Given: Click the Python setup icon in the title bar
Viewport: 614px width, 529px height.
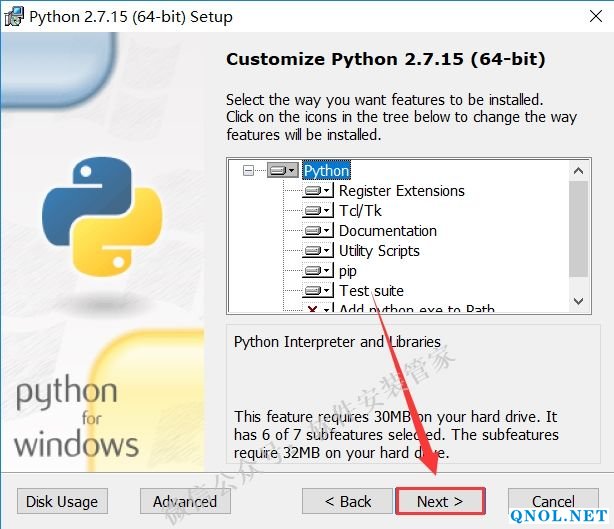Looking at the screenshot, I should (14, 16).
